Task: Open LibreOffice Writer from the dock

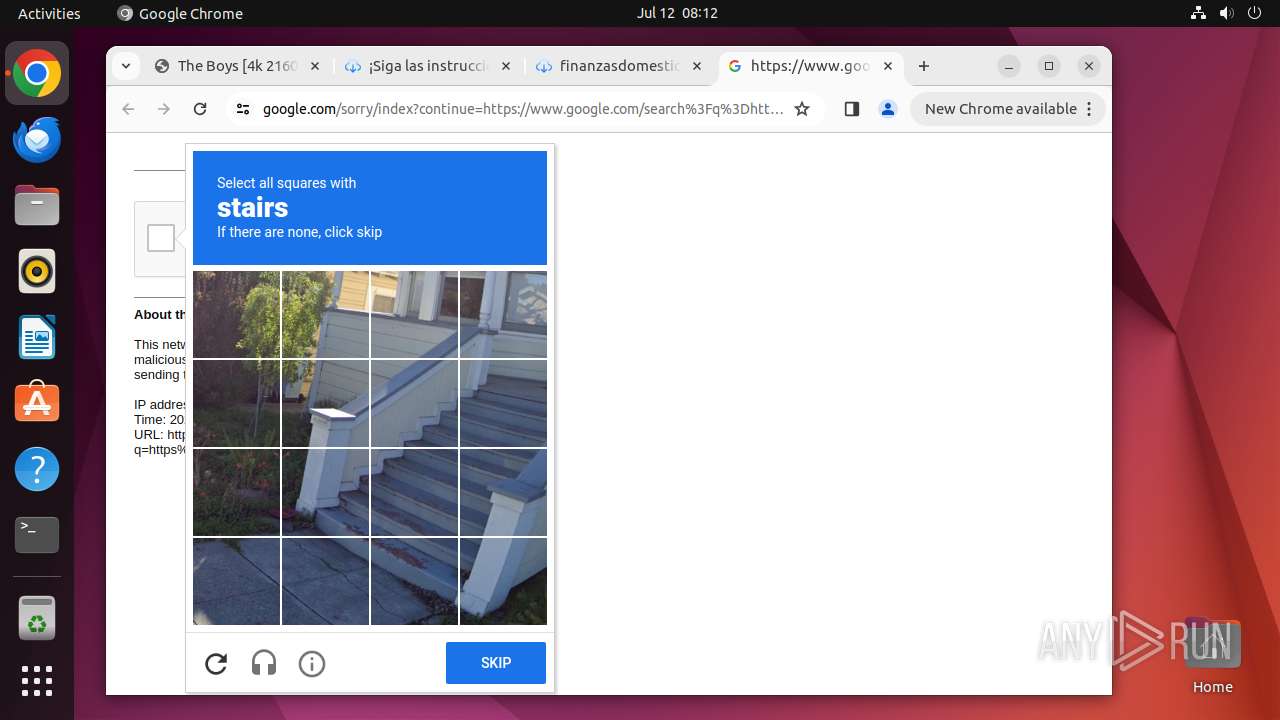Action: 37,337
